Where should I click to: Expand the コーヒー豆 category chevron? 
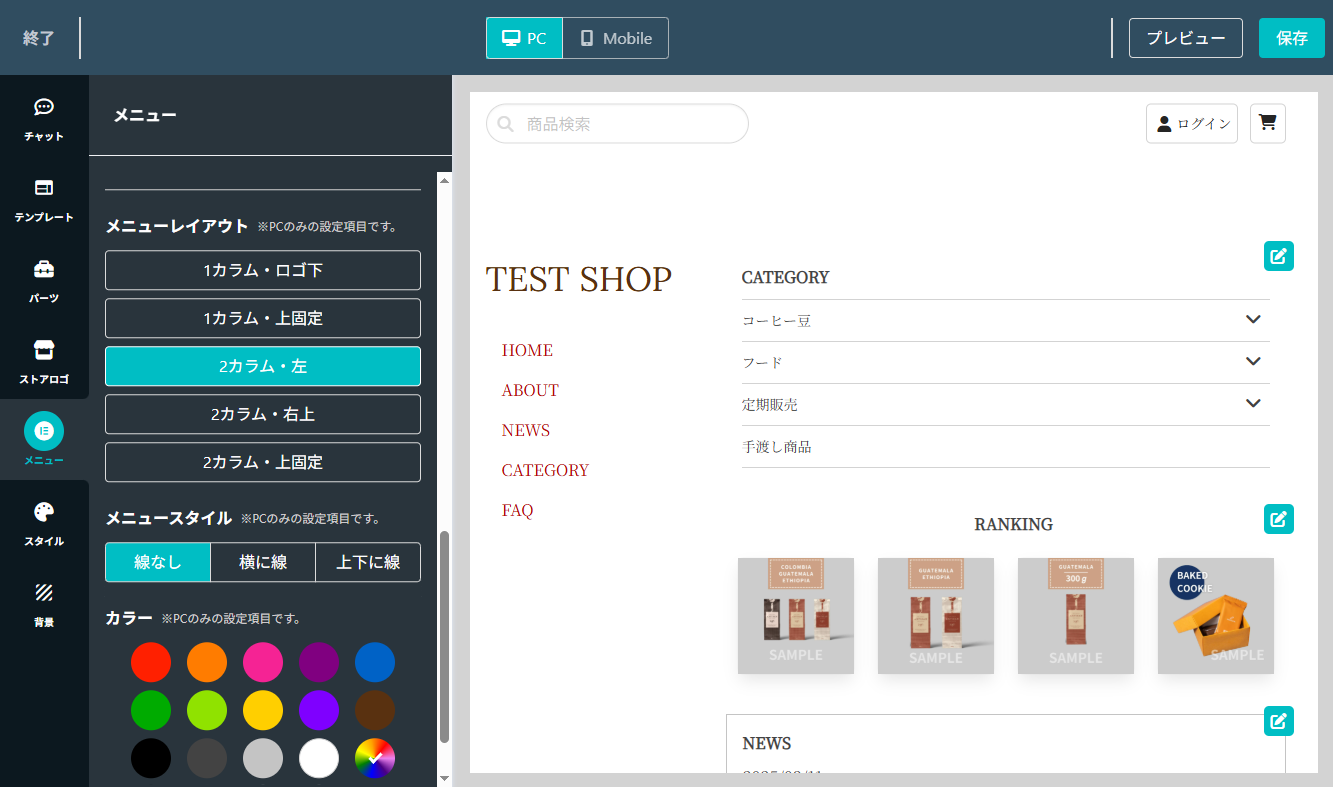click(1253, 320)
